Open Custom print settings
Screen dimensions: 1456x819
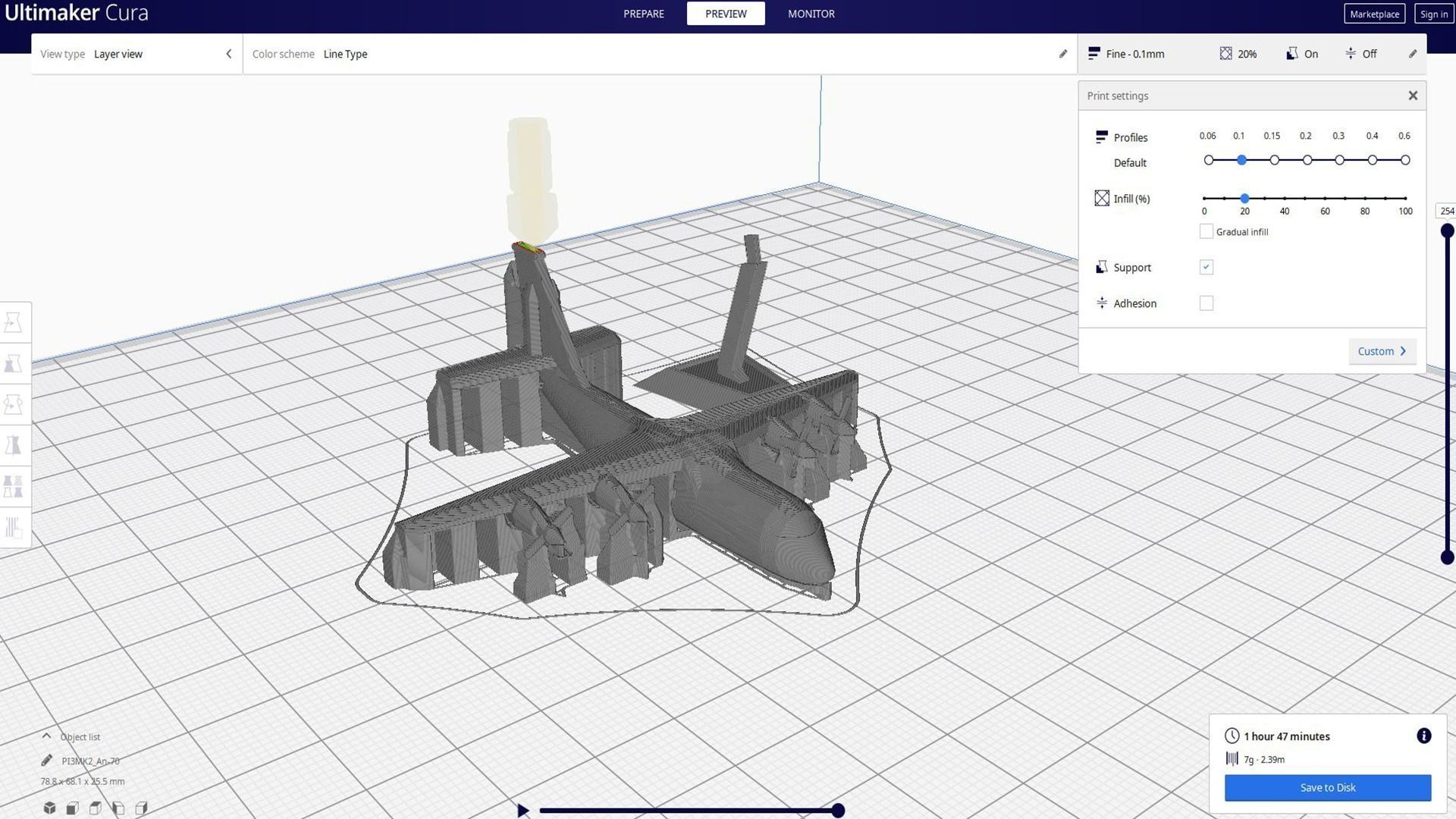point(1382,351)
